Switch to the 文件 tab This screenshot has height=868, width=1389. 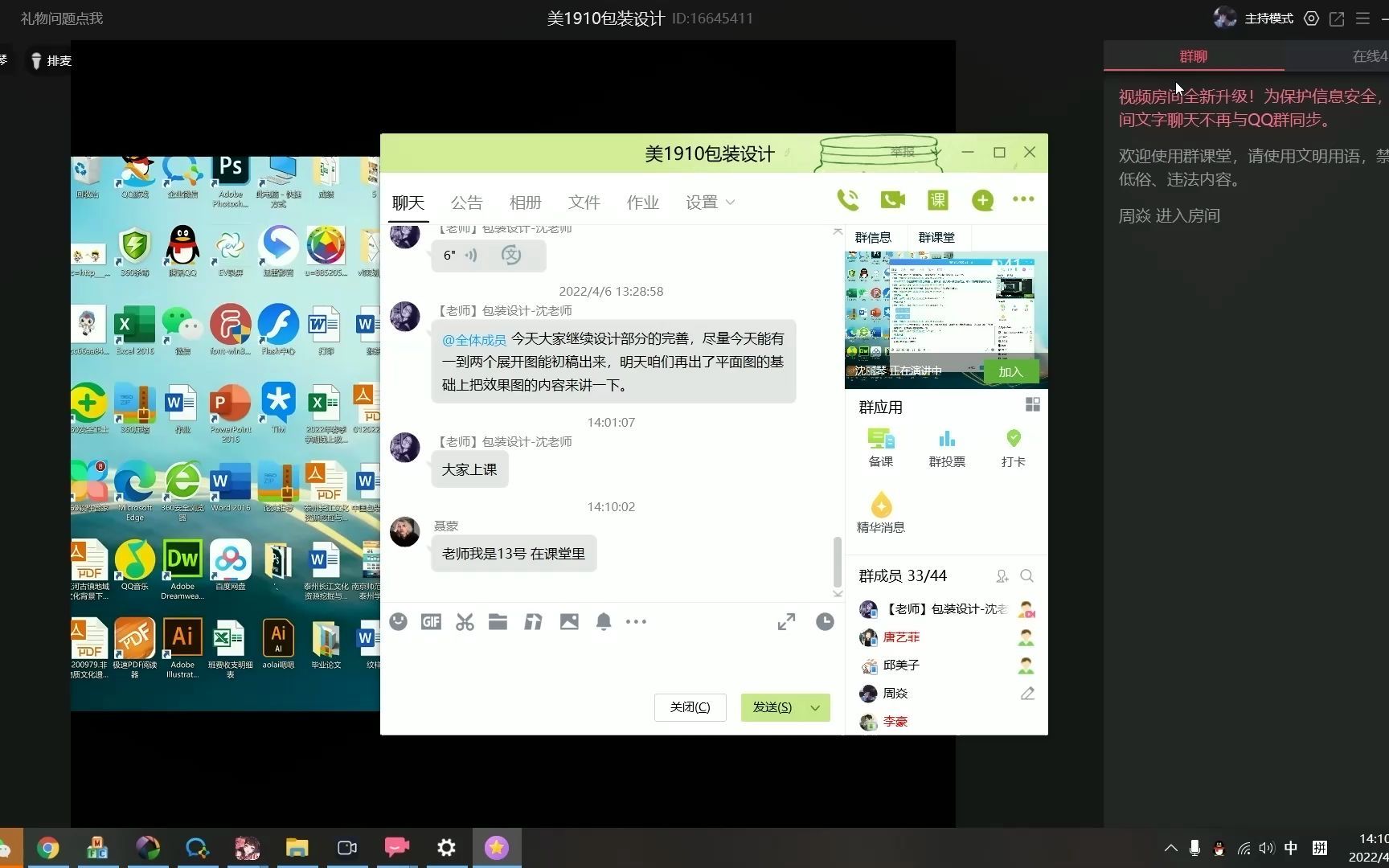point(584,203)
